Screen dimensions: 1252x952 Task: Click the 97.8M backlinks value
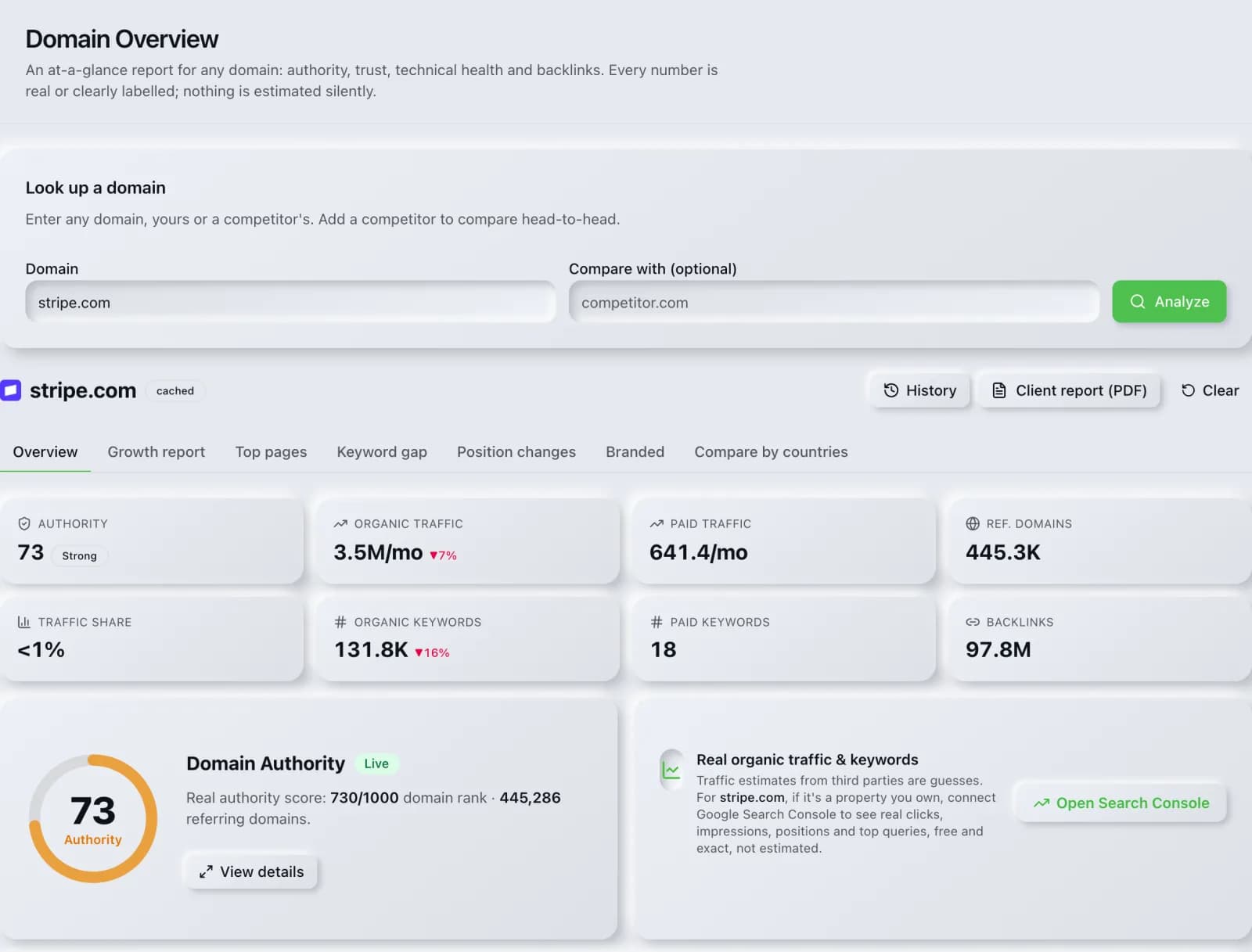click(998, 650)
